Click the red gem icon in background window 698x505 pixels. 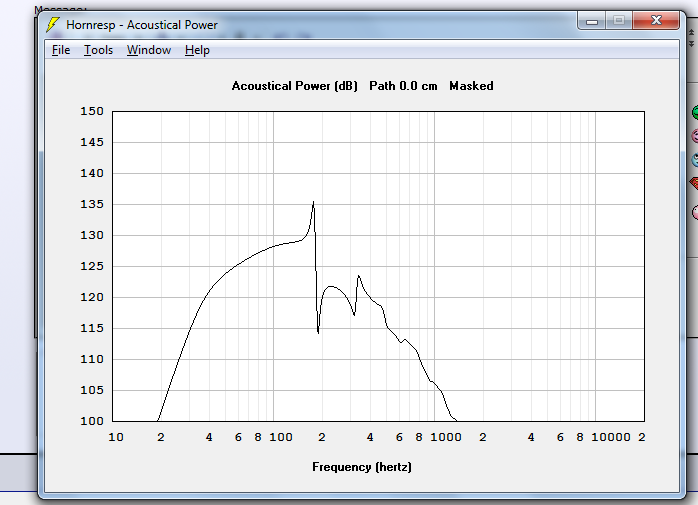[694, 183]
